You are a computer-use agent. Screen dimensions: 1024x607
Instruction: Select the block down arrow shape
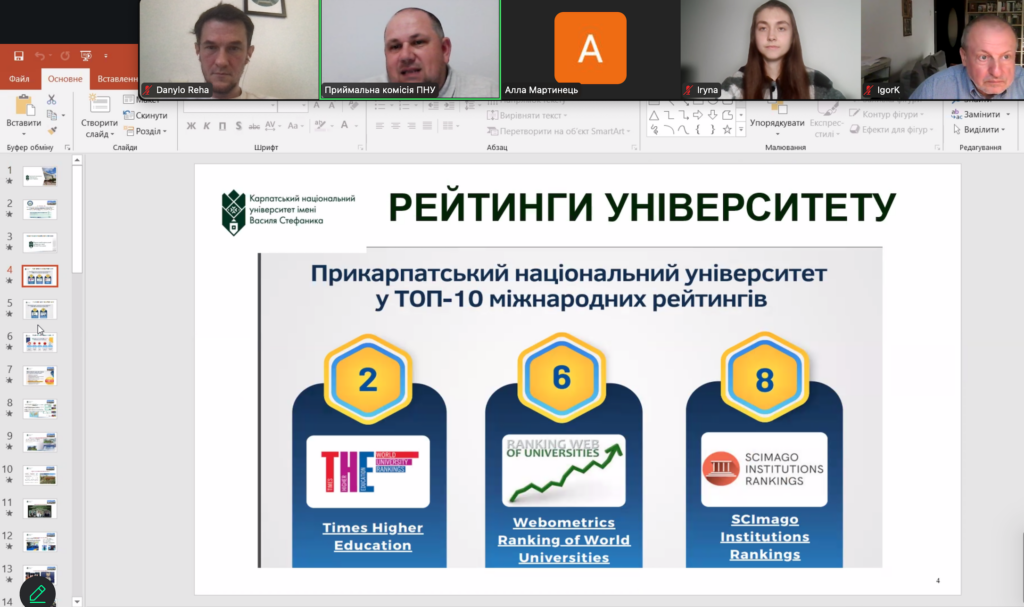point(712,116)
